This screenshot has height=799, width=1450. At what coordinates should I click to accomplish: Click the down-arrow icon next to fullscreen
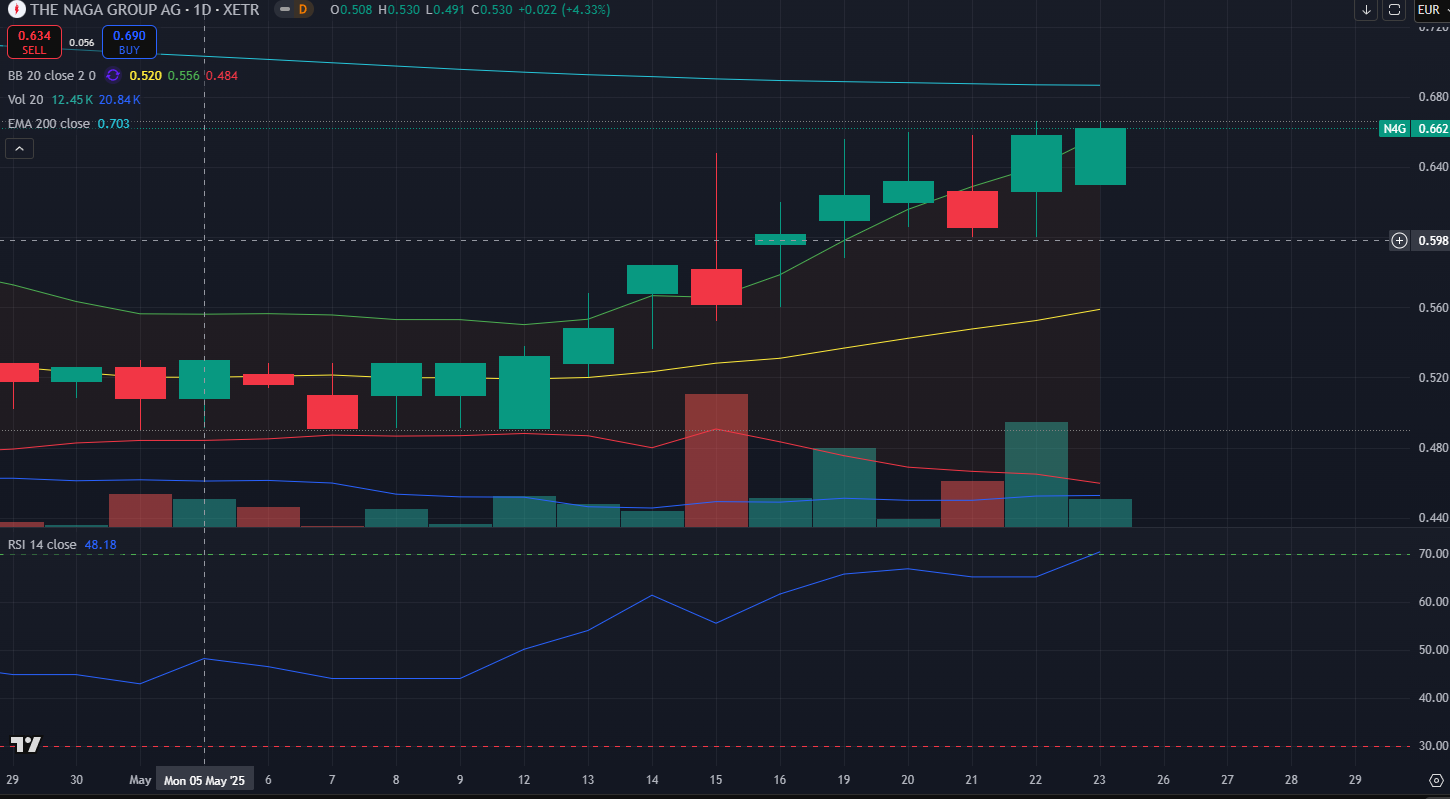pos(1367,10)
